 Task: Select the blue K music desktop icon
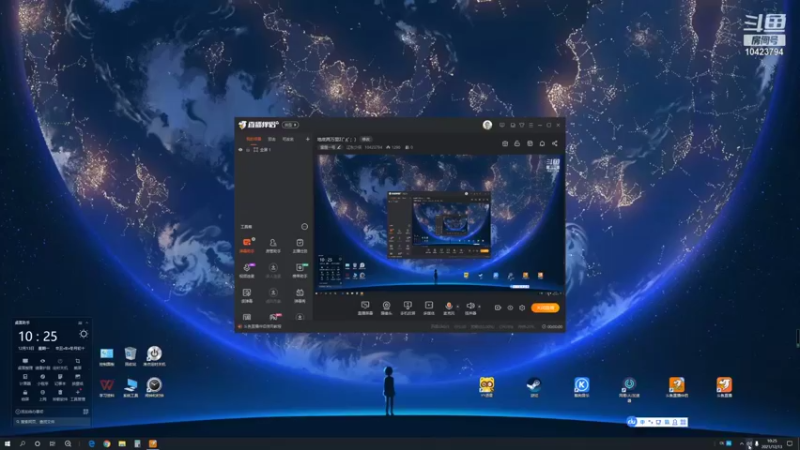point(582,387)
